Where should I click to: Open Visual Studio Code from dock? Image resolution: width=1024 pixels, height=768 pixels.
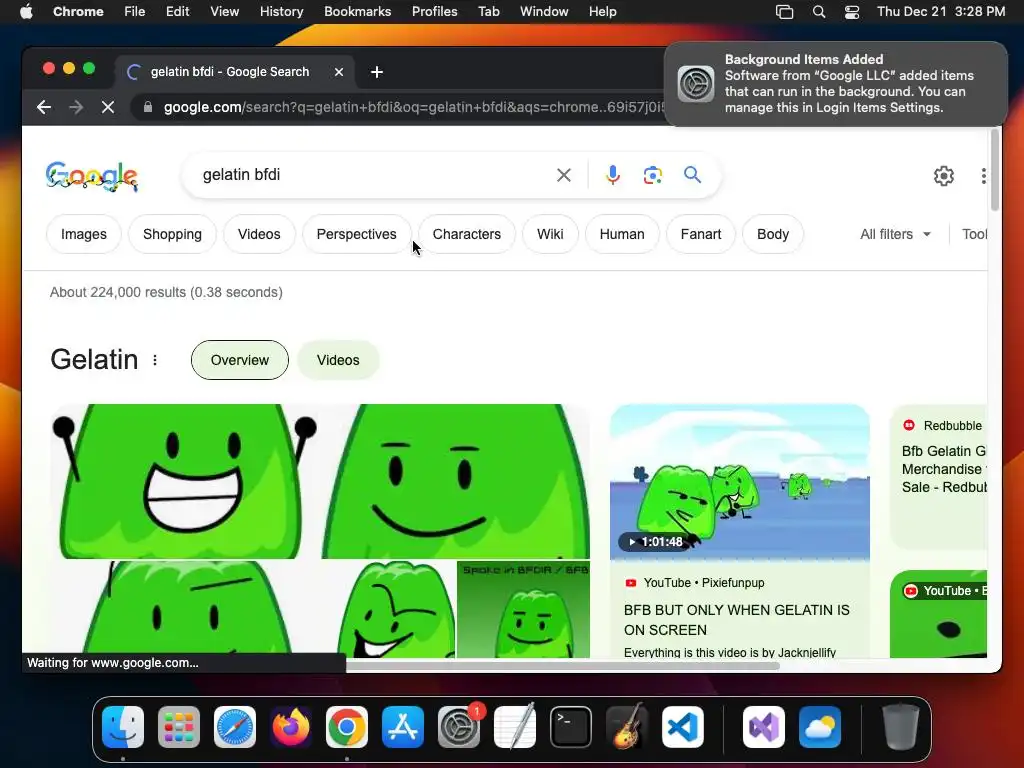tap(682, 727)
